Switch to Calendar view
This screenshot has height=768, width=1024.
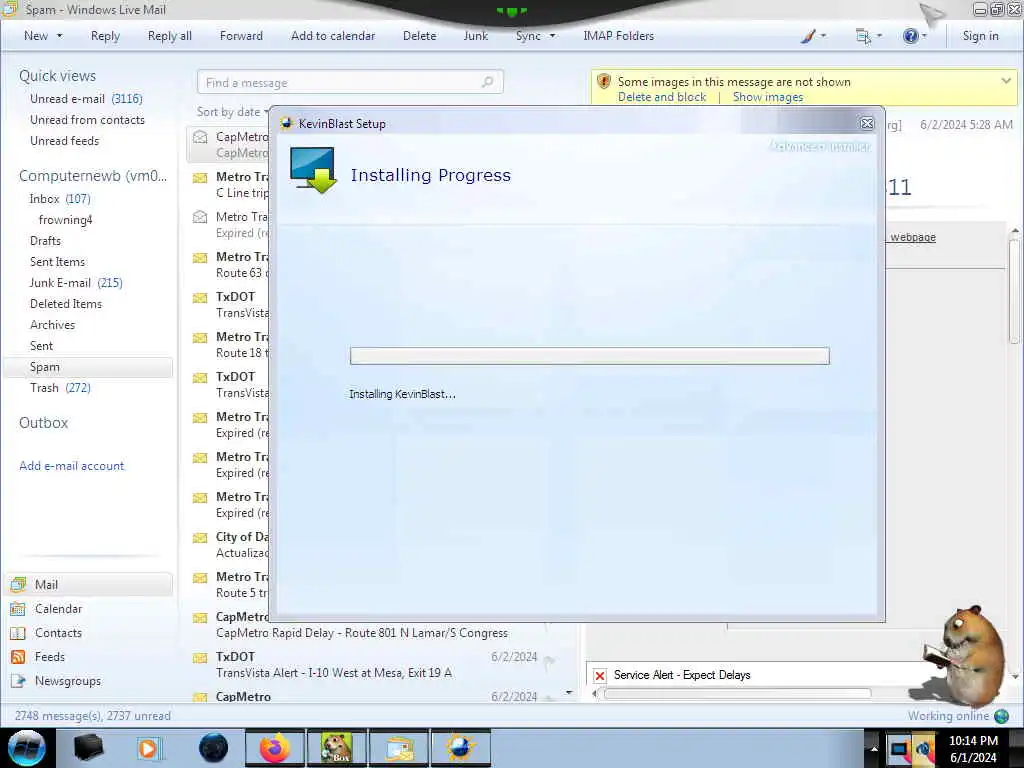[58, 609]
